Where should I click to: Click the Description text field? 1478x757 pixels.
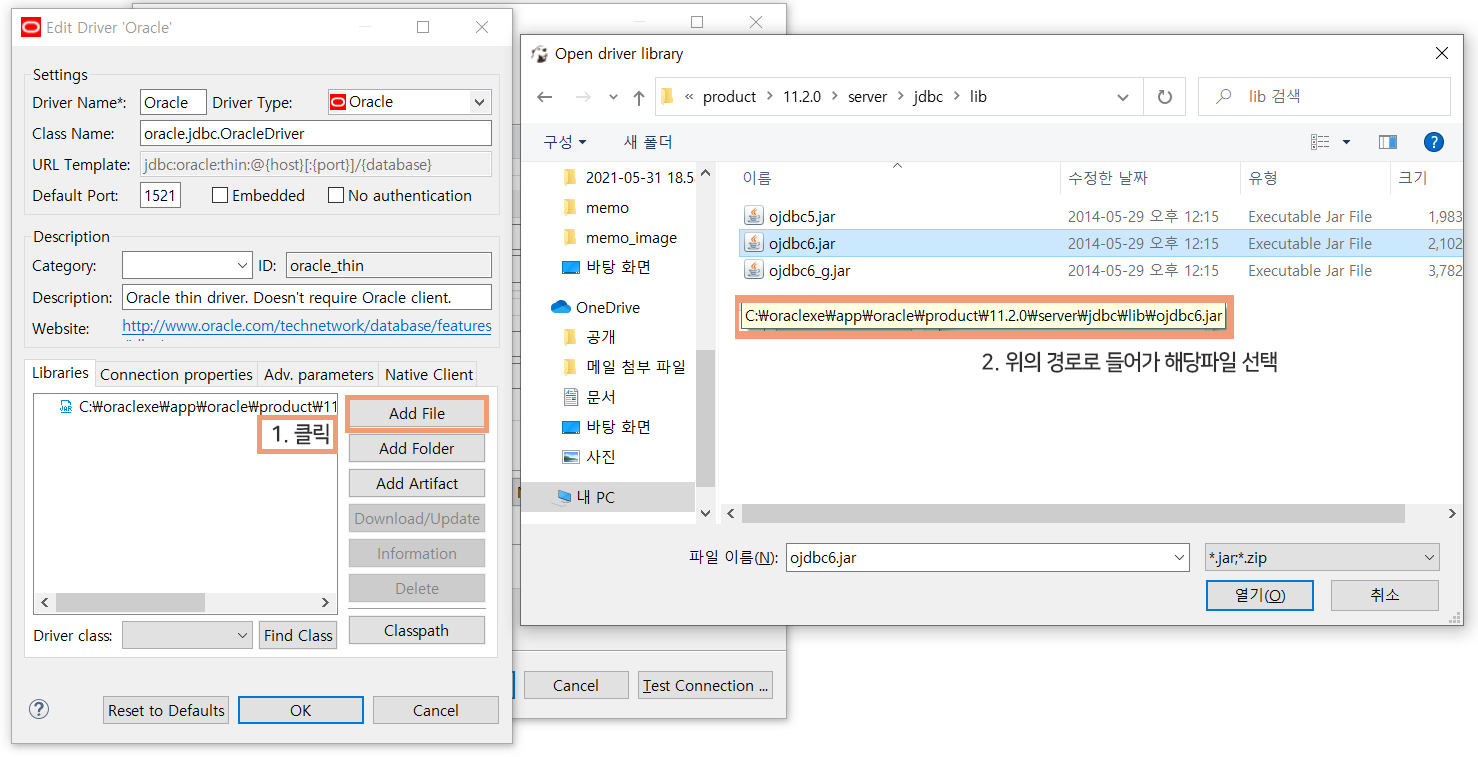point(307,297)
